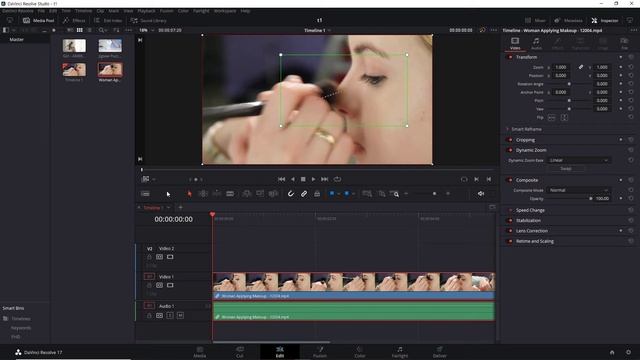Switch to the Fairlight page tab

[x=400, y=352]
